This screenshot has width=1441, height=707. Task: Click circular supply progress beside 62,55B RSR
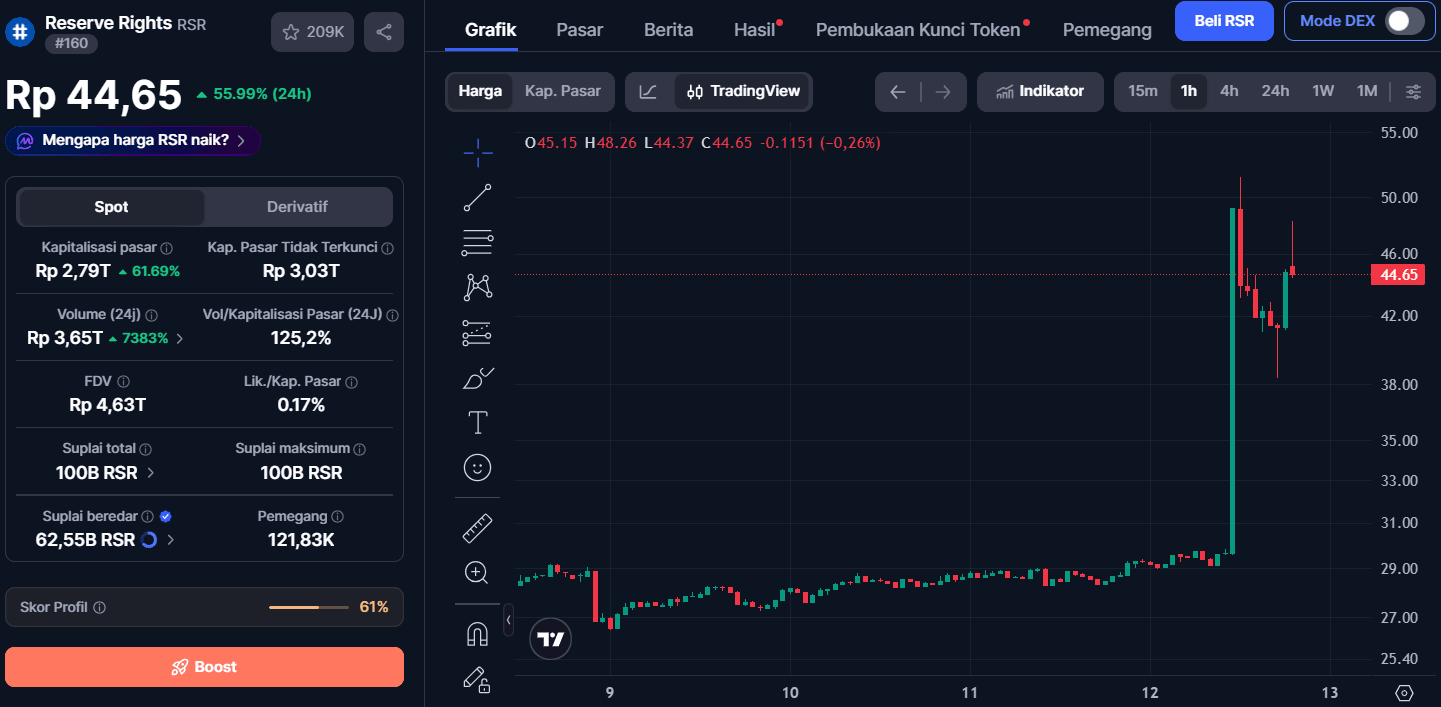coord(150,540)
